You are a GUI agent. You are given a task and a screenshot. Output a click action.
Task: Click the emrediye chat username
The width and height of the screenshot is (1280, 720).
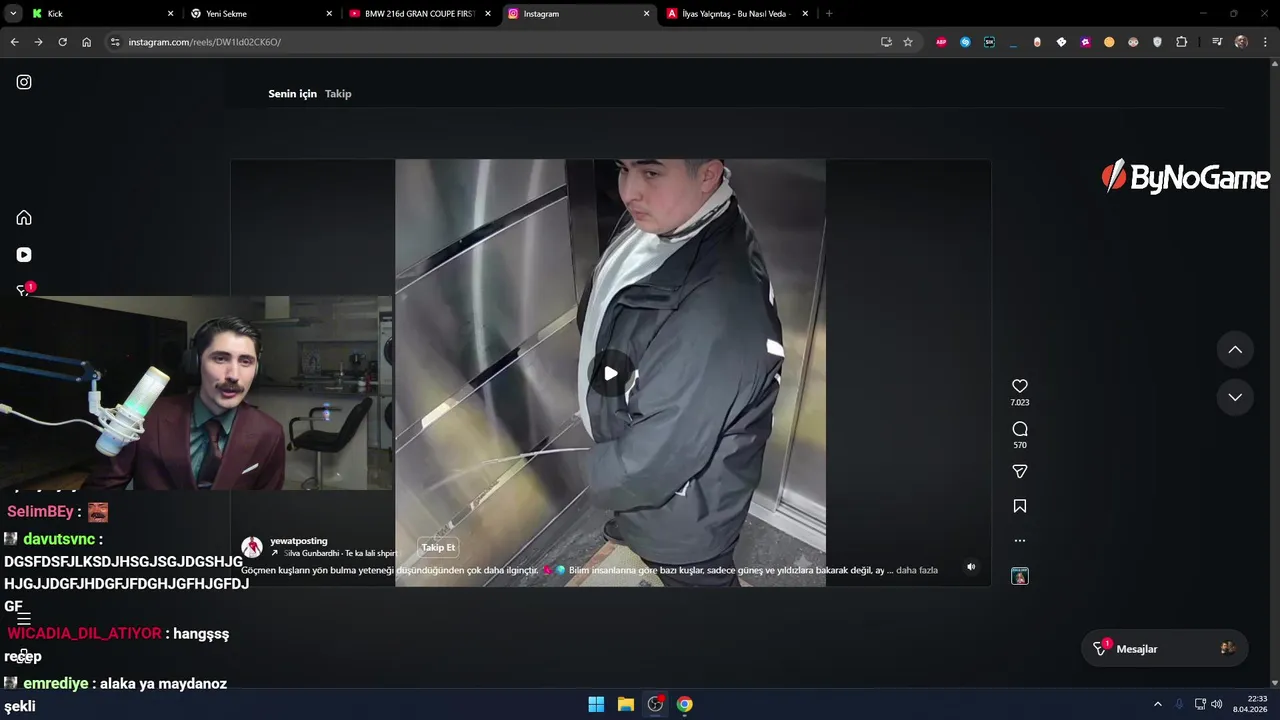(56, 684)
